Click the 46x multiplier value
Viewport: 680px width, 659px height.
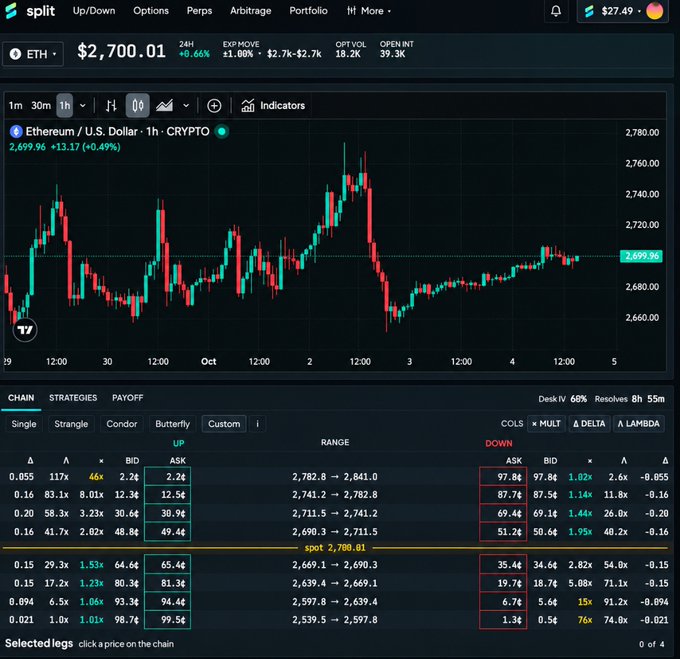(96, 476)
